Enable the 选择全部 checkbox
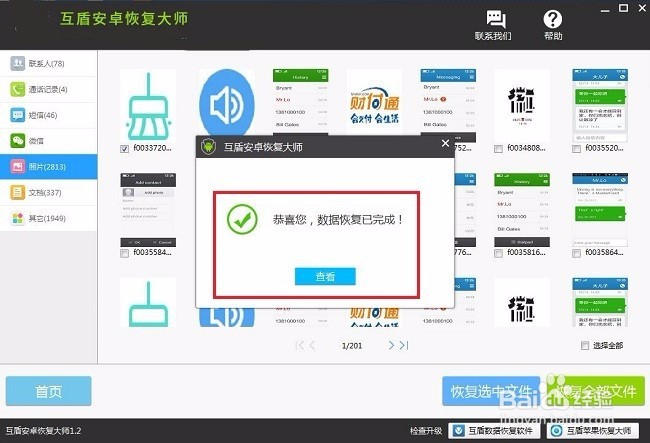This screenshot has height=443, width=650. [x=585, y=346]
